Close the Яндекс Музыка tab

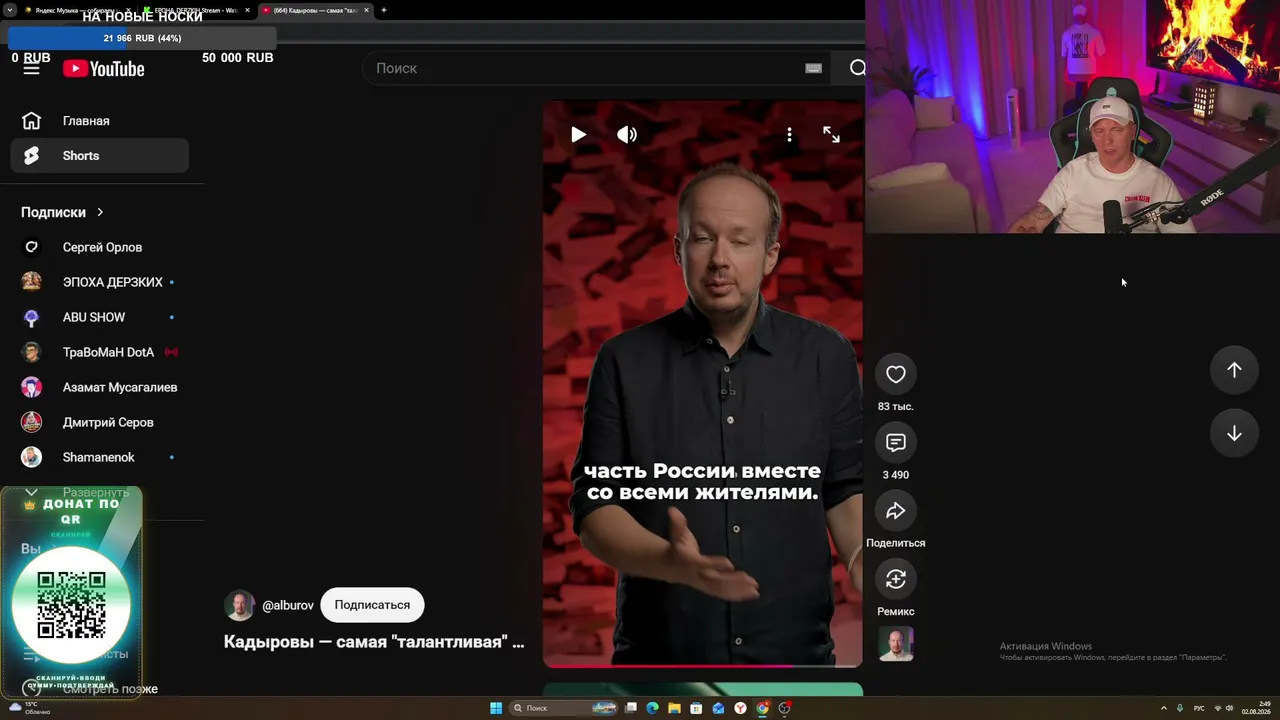coord(126,10)
